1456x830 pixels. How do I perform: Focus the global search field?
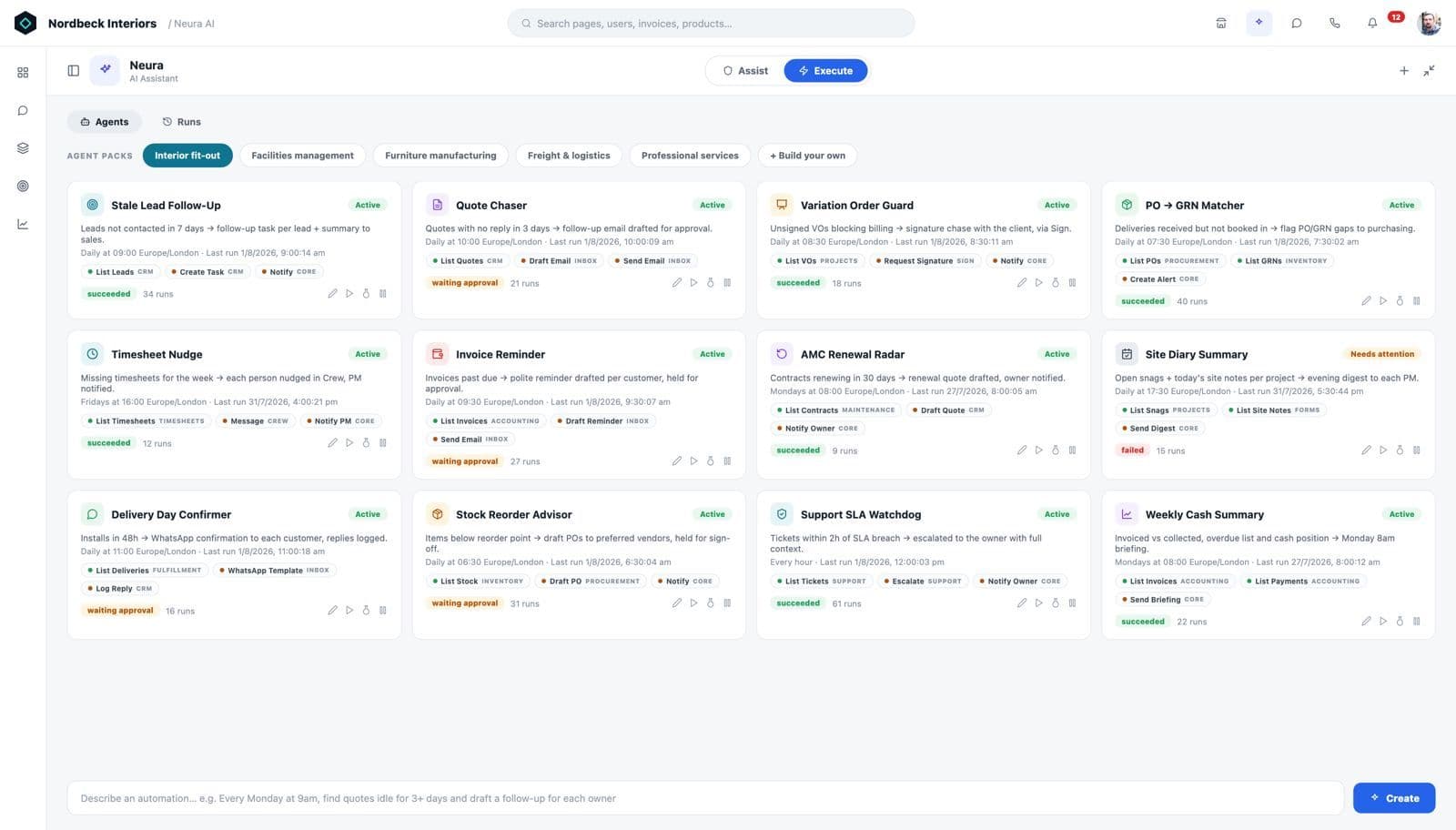[x=711, y=24]
